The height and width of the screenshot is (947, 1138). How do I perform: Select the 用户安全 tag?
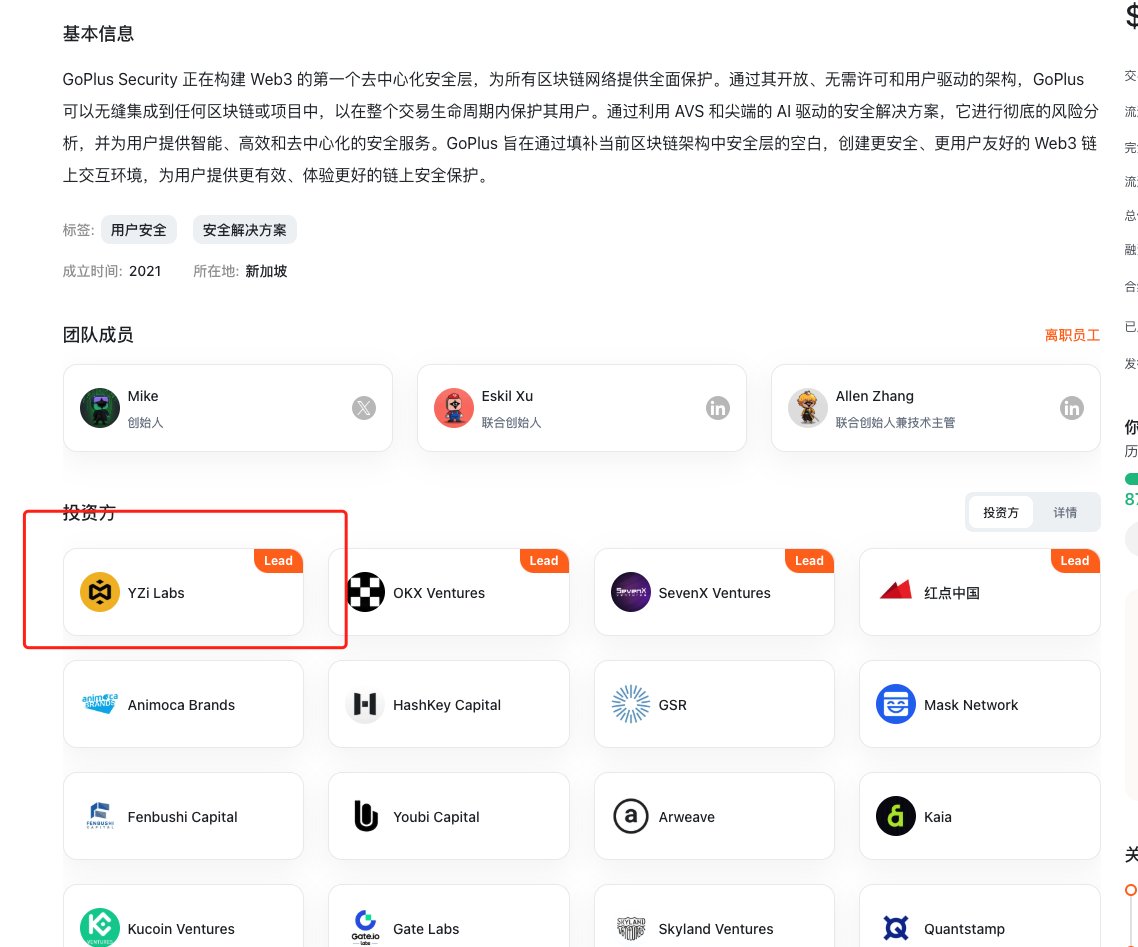(139, 230)
